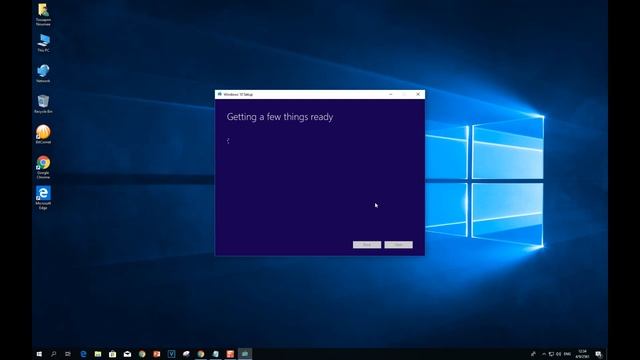Show hidden system tray icons
The width and height of the screenshot is (640, 360).
(544, 354)
